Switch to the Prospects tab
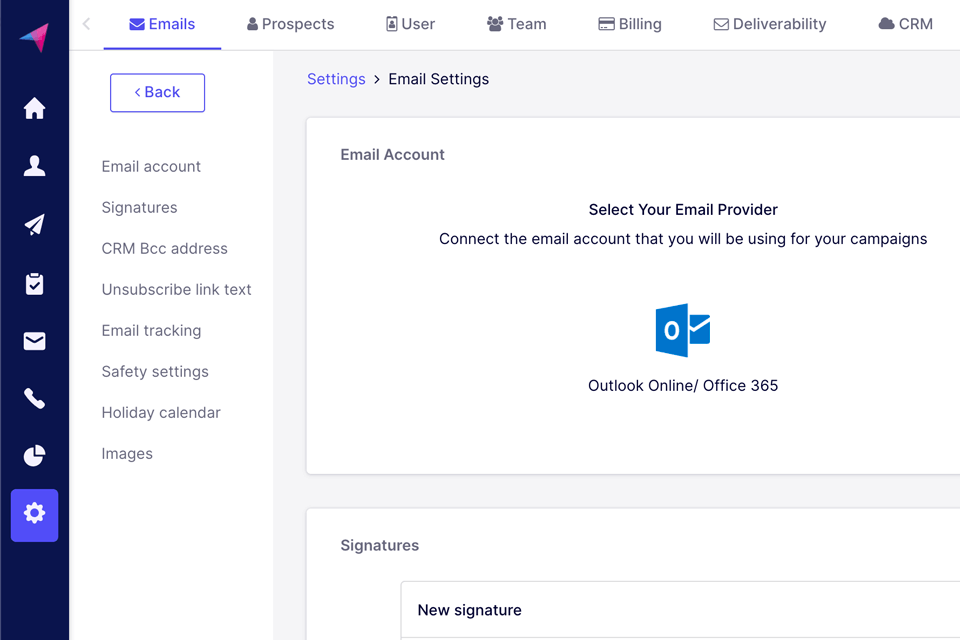 291,24
